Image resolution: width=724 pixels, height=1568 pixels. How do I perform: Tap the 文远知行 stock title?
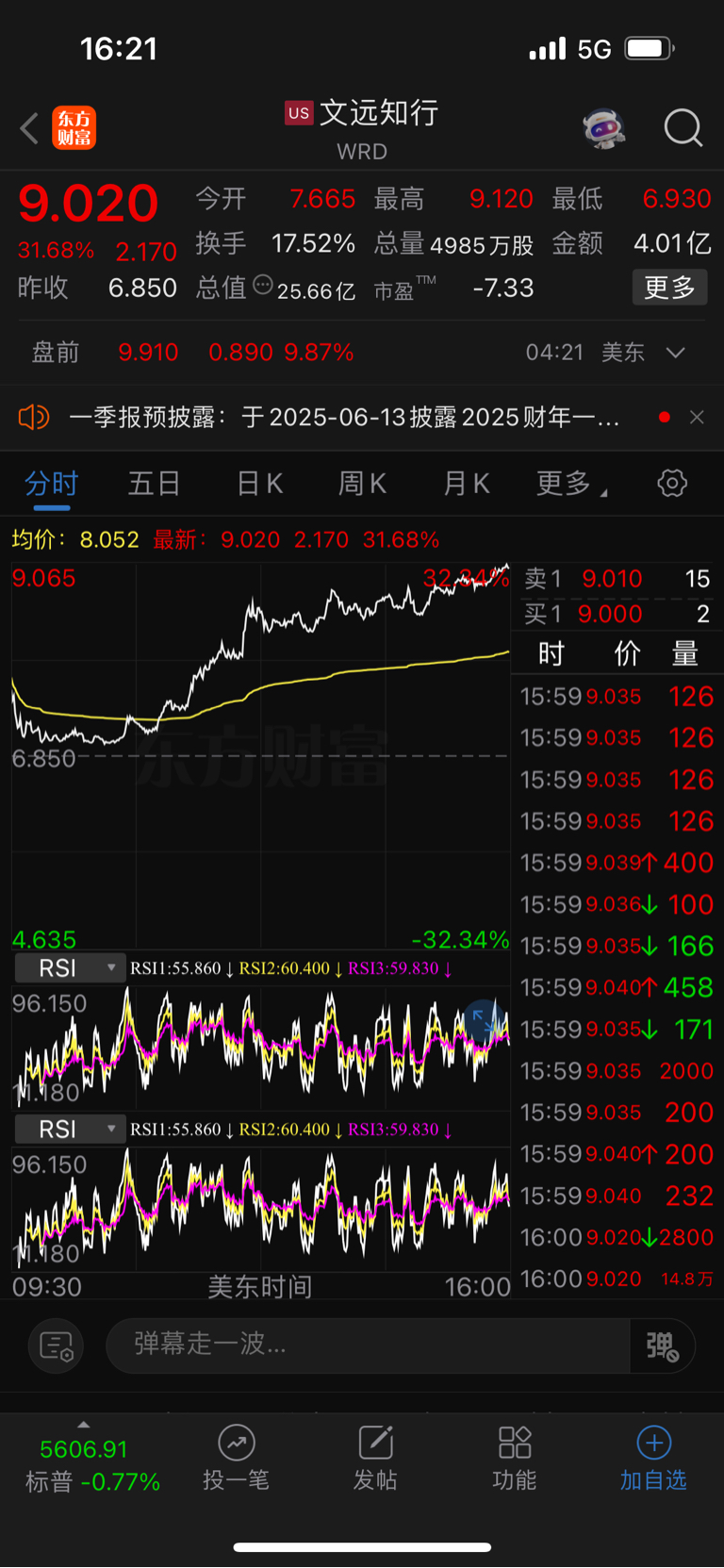click(x=379, y=113)
